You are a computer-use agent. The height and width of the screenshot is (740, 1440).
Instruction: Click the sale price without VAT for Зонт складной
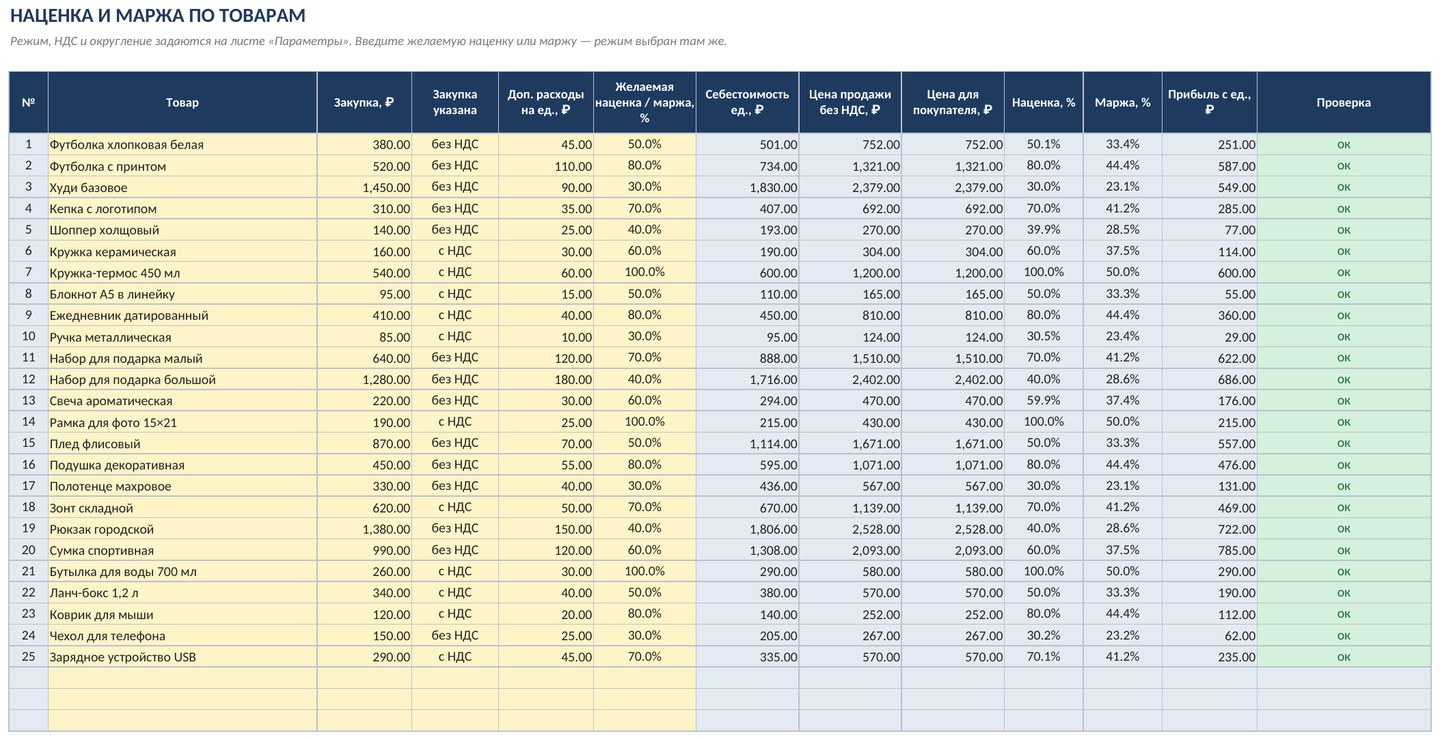click(x=849, y=507)
